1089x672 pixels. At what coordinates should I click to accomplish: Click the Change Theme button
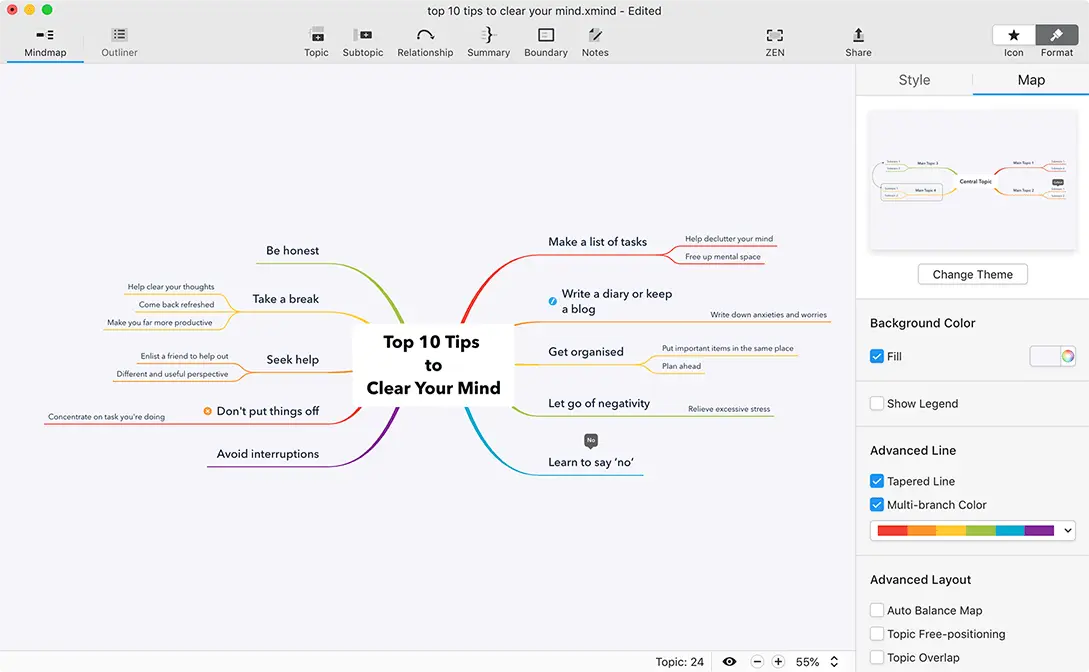coord(972,274)
